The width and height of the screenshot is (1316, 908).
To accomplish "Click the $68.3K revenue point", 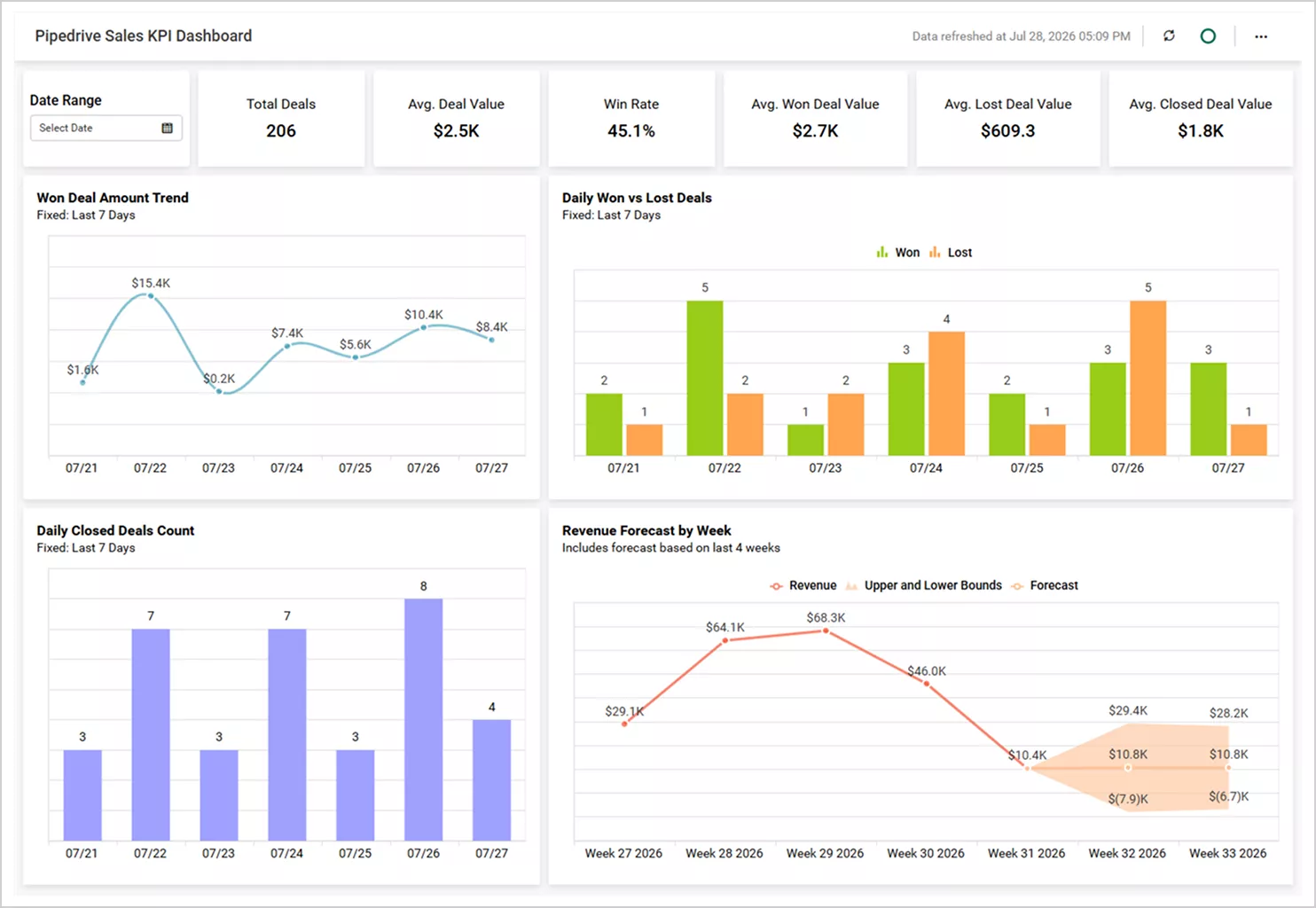I will coord(826,631).
